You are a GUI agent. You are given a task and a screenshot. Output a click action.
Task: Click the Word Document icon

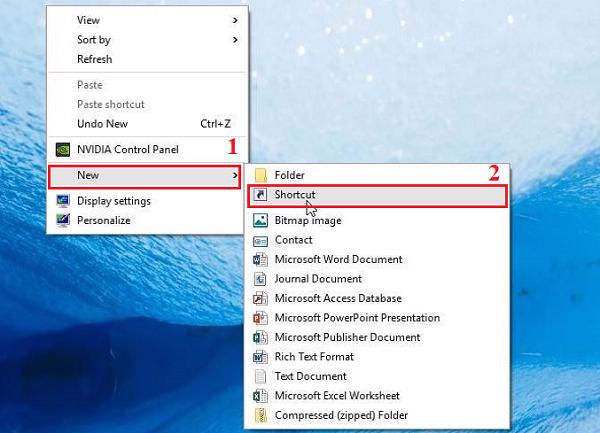click(x=260, y=260)
